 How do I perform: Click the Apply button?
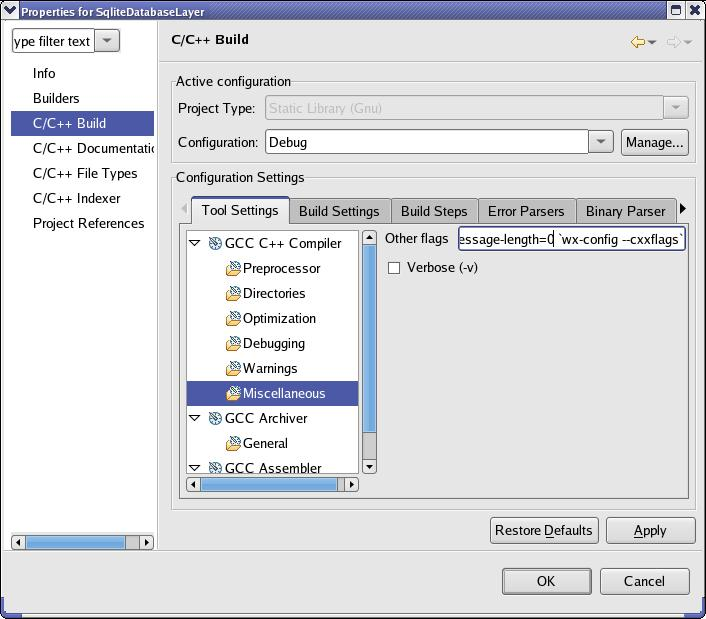[x=650, y=530]
